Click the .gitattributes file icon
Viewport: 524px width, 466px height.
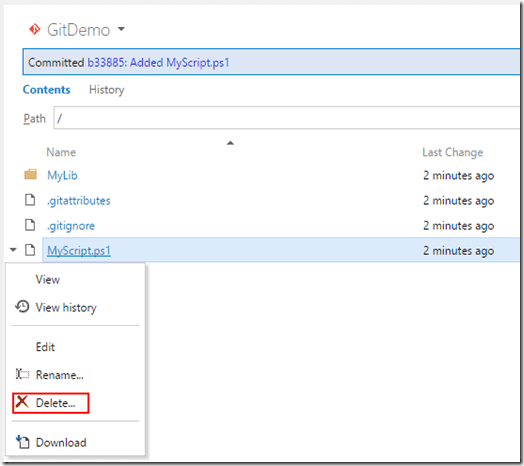click(30, 200)
